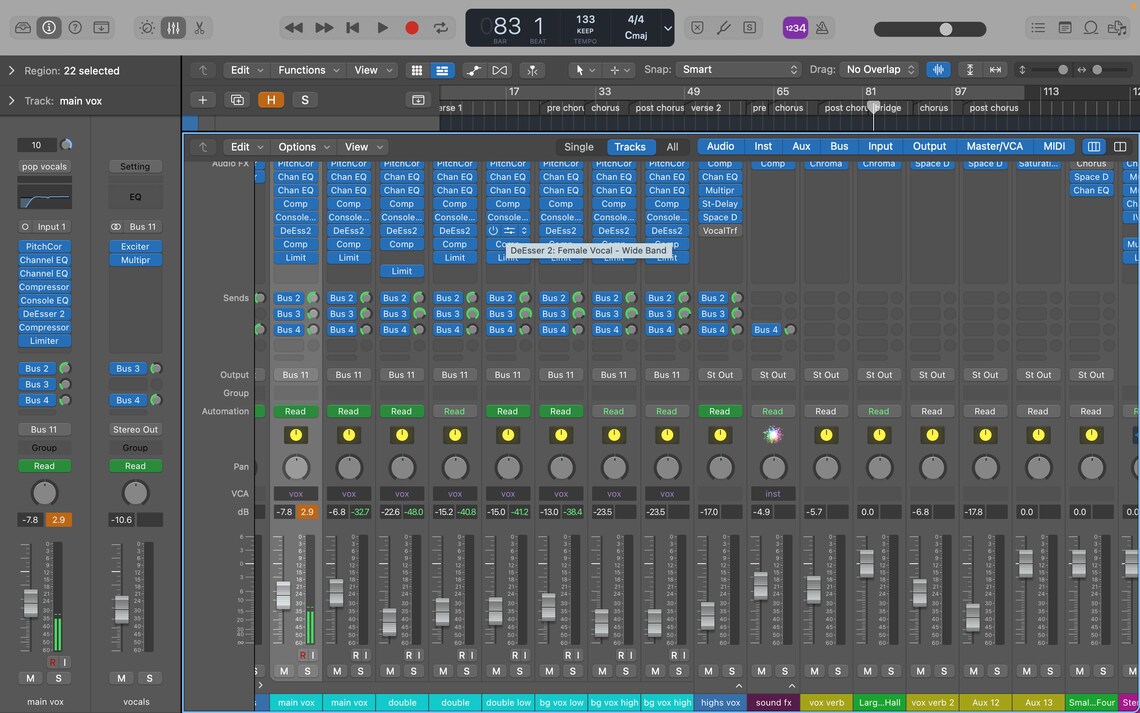The width and height of the screenshot is (1140, 713).
Task: Toggle Read automation on the sound fx channel
Action: [x=772, y=411]
